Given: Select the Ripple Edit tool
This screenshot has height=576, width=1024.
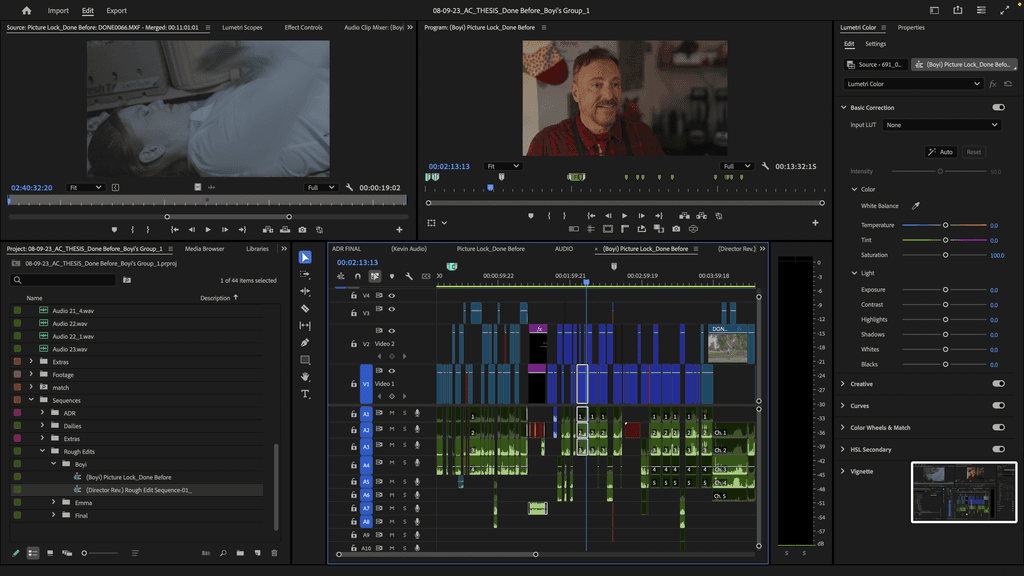Looking at the screenshot, I should 305,291.
